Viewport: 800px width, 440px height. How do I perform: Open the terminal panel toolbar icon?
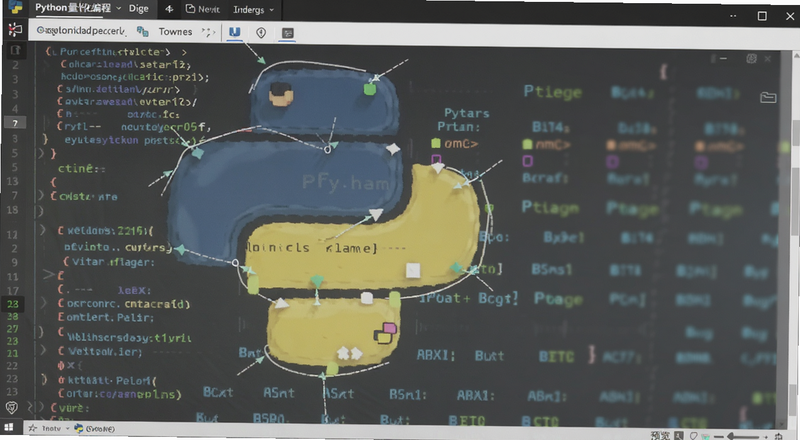288,33
